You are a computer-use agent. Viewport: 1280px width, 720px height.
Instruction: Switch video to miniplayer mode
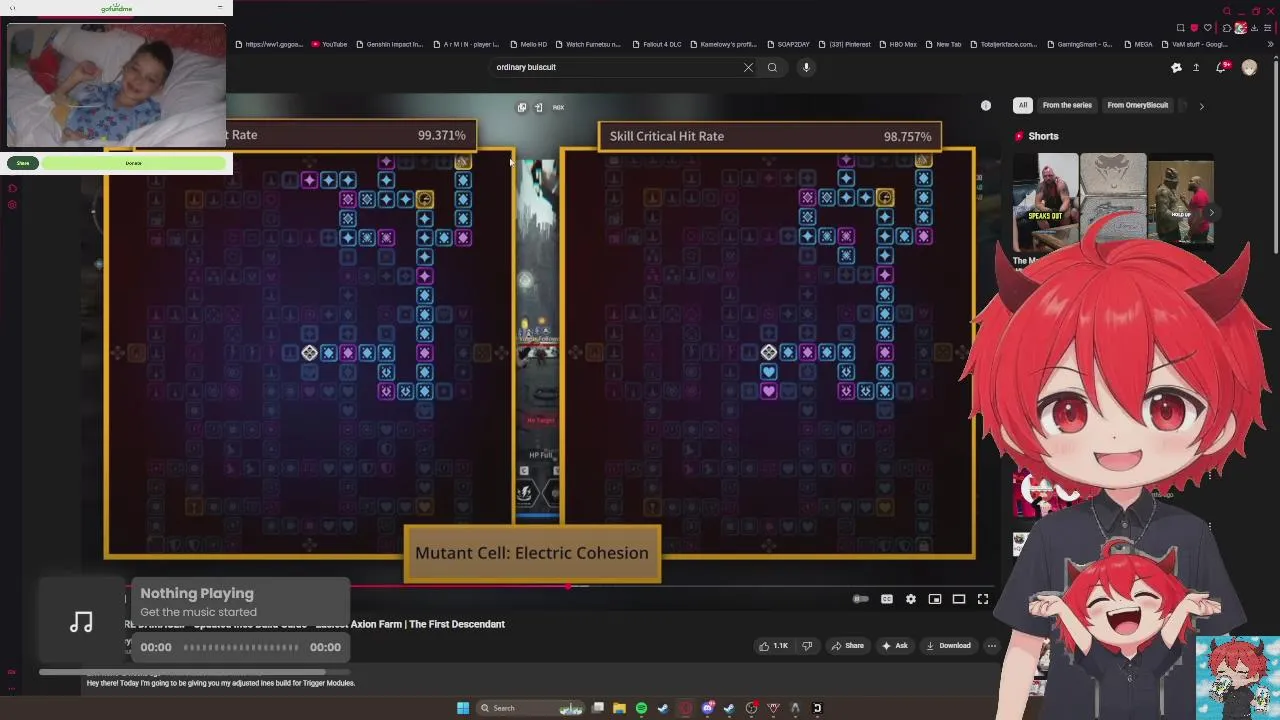935,599
